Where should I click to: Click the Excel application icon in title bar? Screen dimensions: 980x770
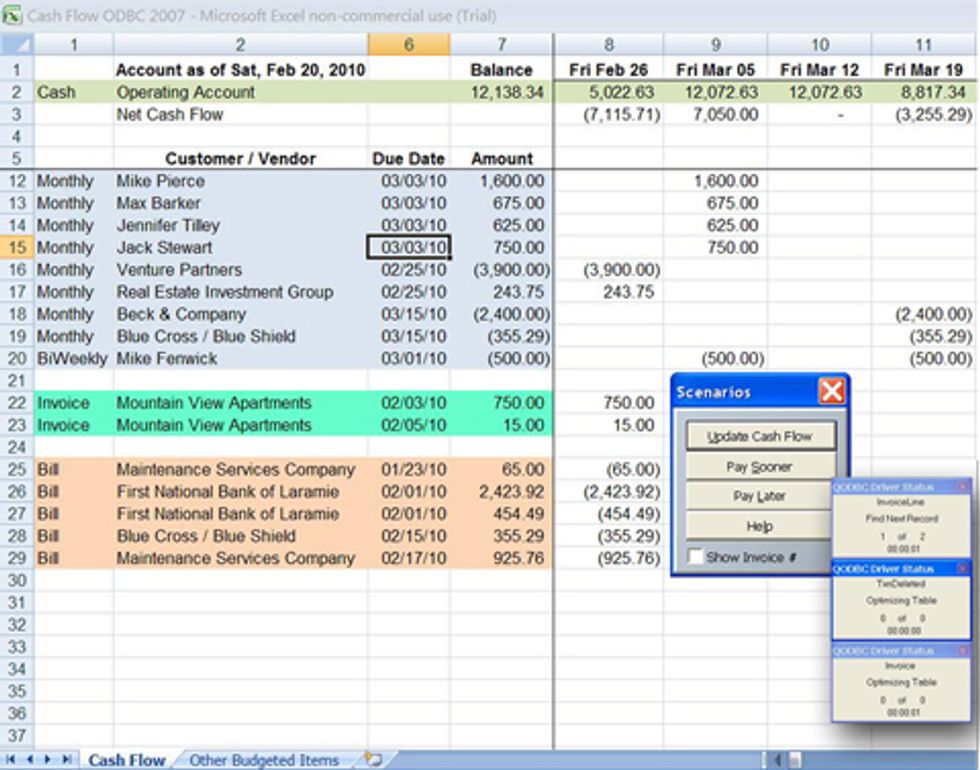tap(12, 14)
